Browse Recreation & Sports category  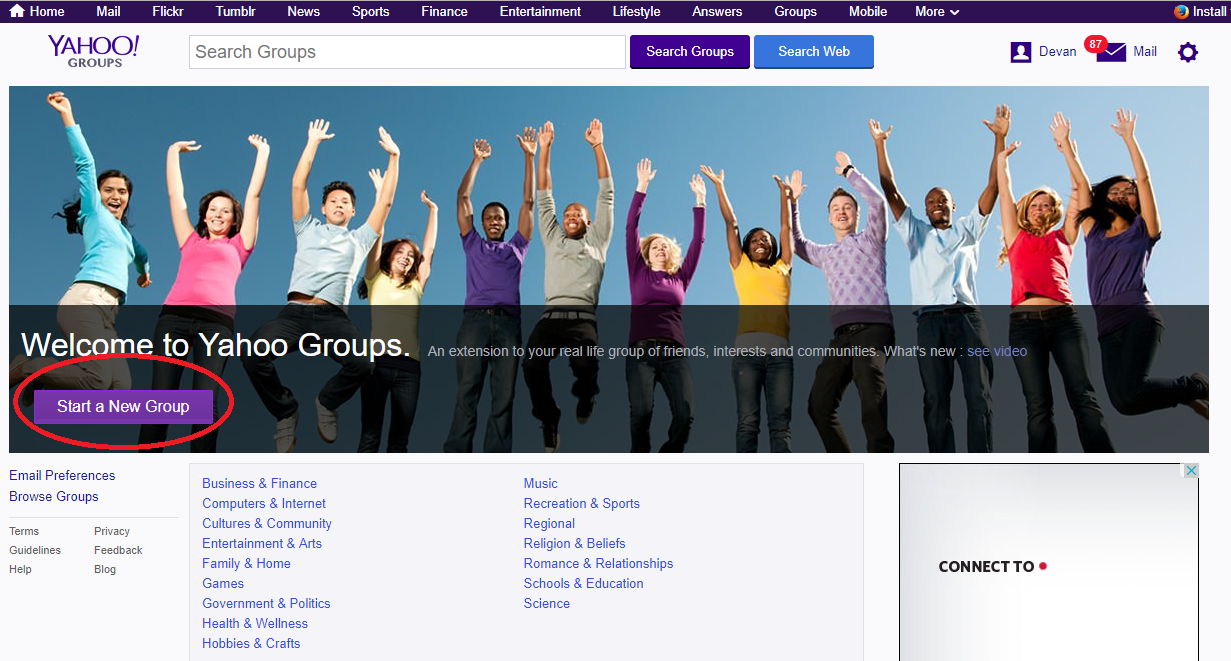582,503
